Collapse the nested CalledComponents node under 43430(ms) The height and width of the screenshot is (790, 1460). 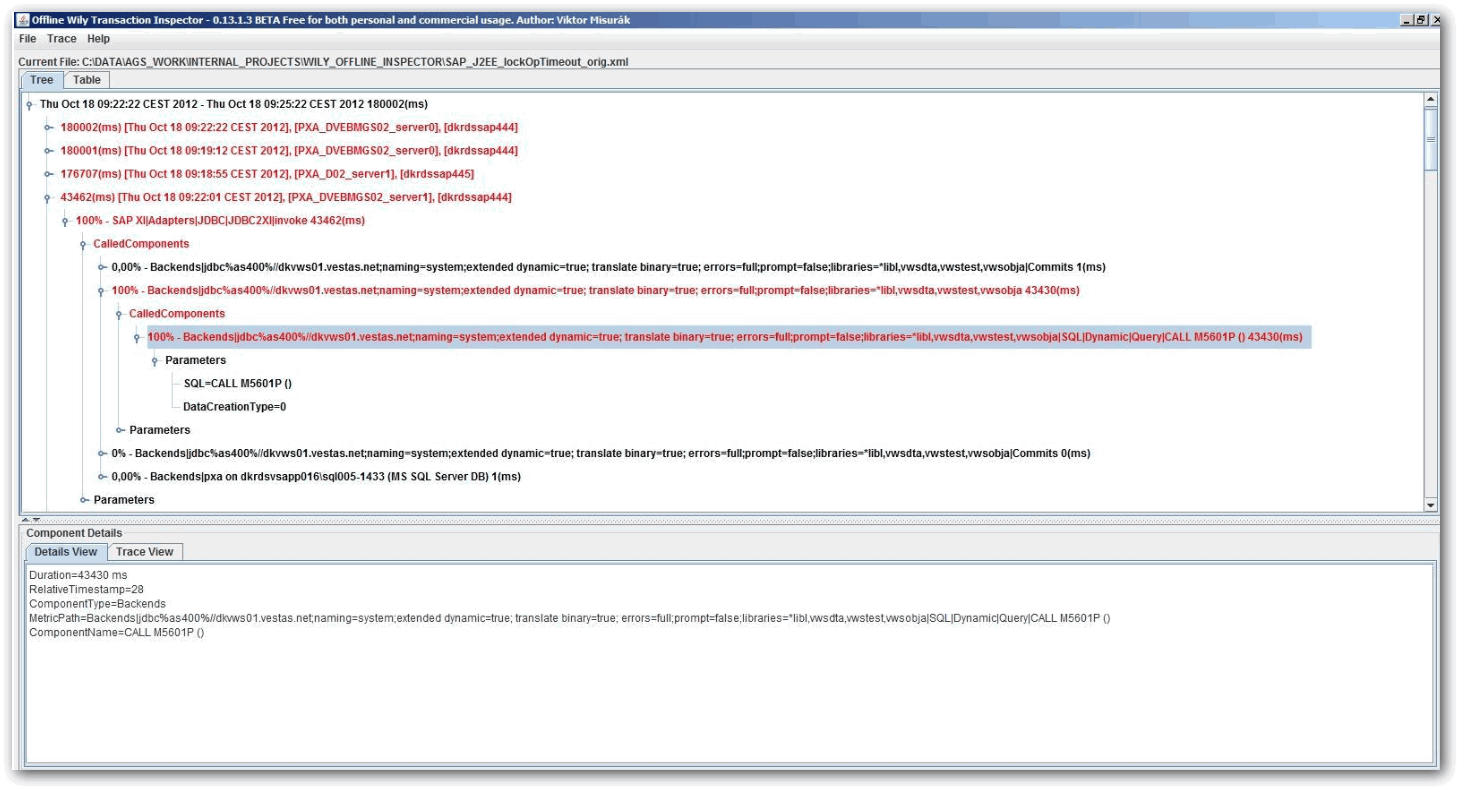click(120, 314)
